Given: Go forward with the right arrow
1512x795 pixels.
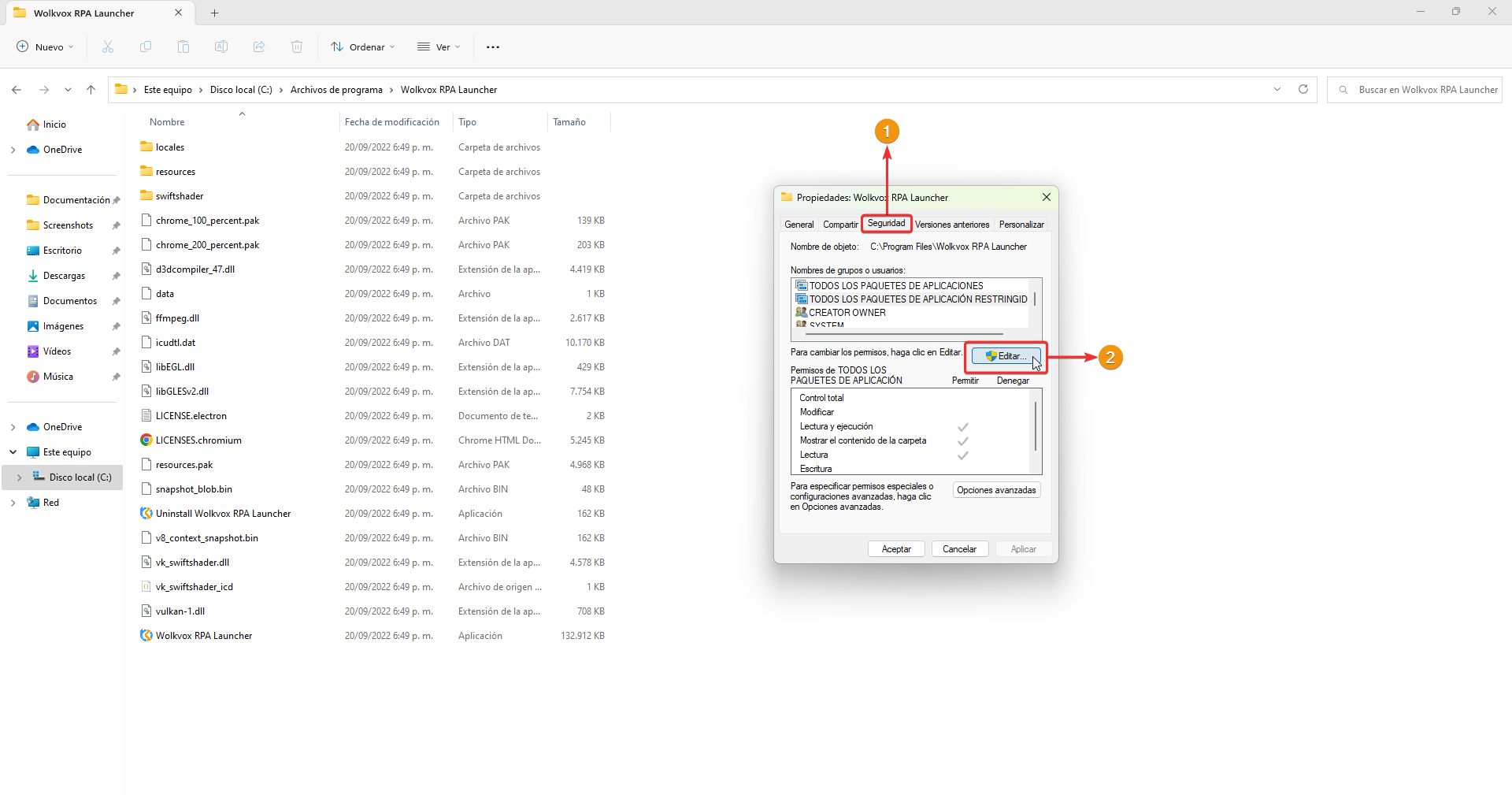Looking at the screenshot, I should tap(44, 90).
